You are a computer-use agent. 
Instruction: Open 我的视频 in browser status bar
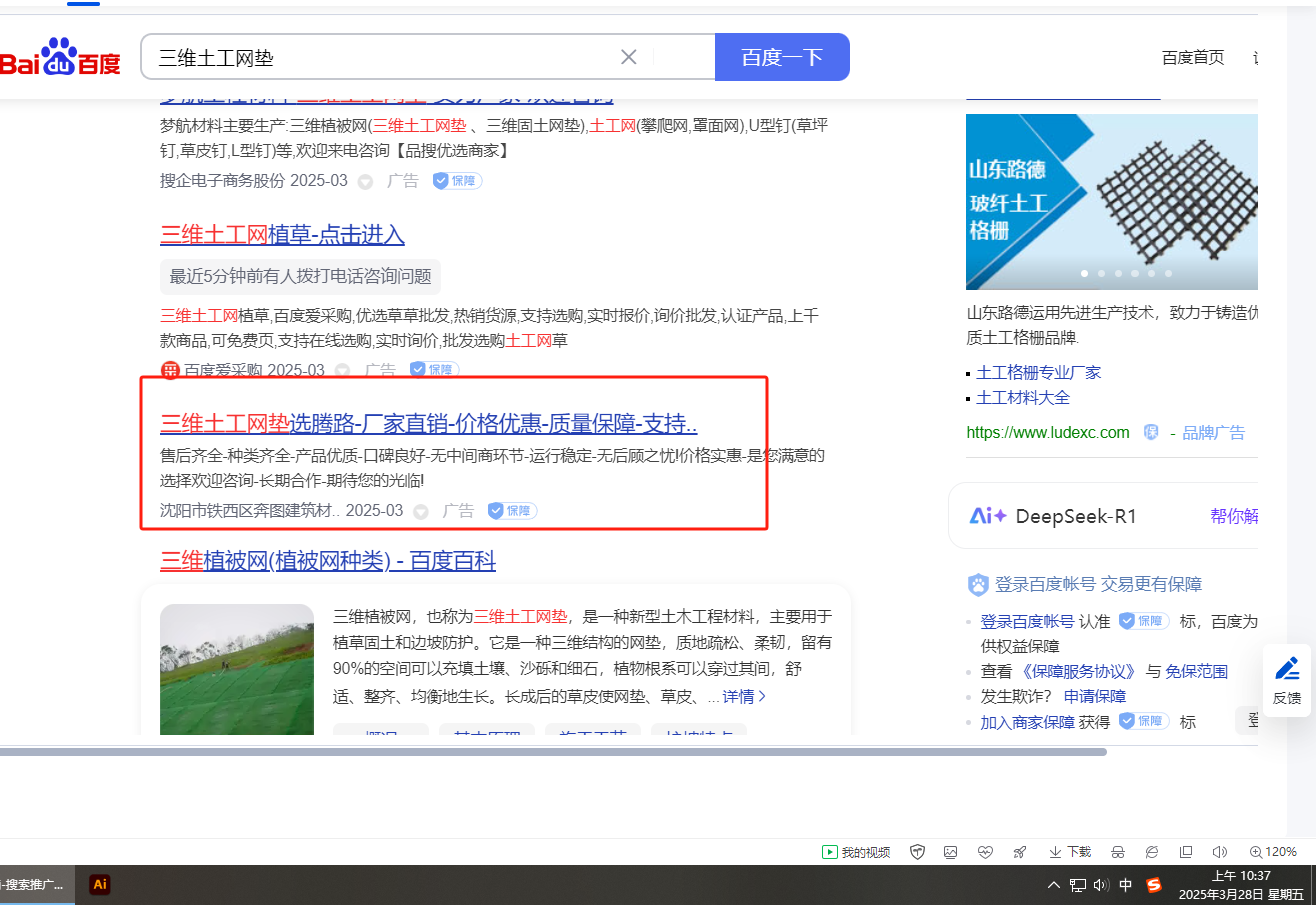tap(856, 852)
